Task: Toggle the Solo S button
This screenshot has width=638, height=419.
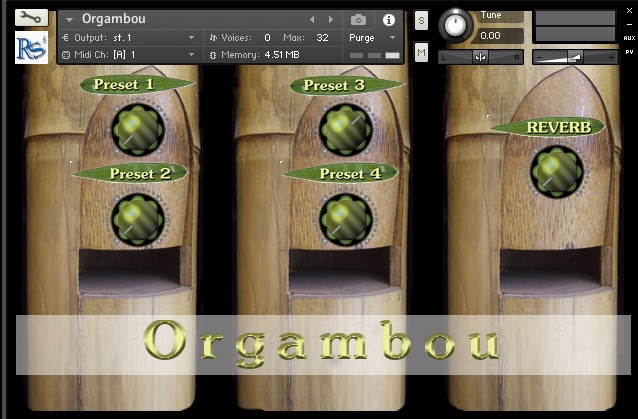Action: click(421, 20)
